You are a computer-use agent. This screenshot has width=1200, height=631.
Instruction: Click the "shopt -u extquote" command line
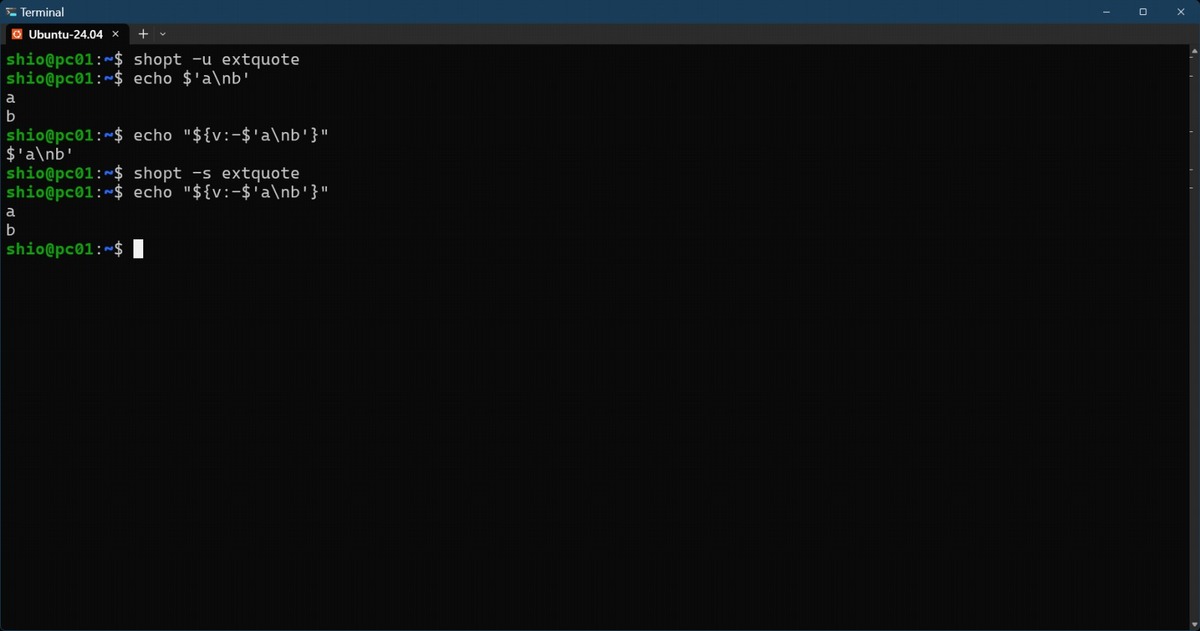[x=216, y=60]
